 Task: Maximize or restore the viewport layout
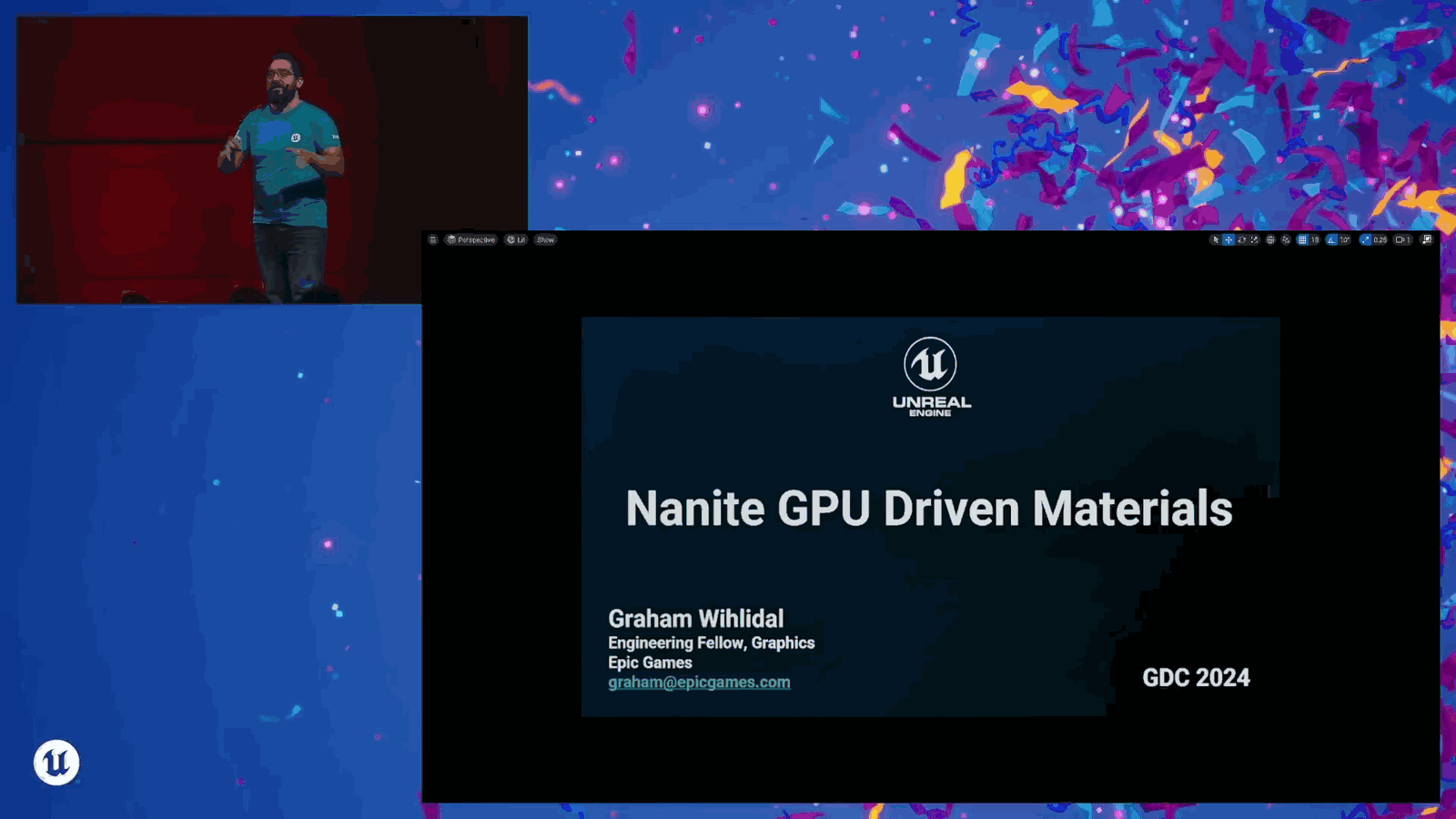pyautogui.click(x=1426, y=240)
